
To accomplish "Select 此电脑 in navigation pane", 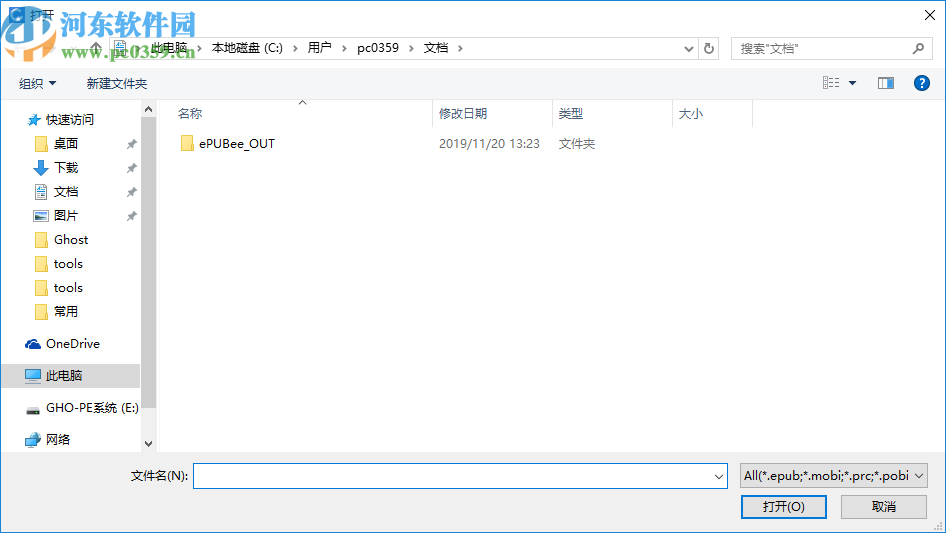I will [x=64, y=375].
